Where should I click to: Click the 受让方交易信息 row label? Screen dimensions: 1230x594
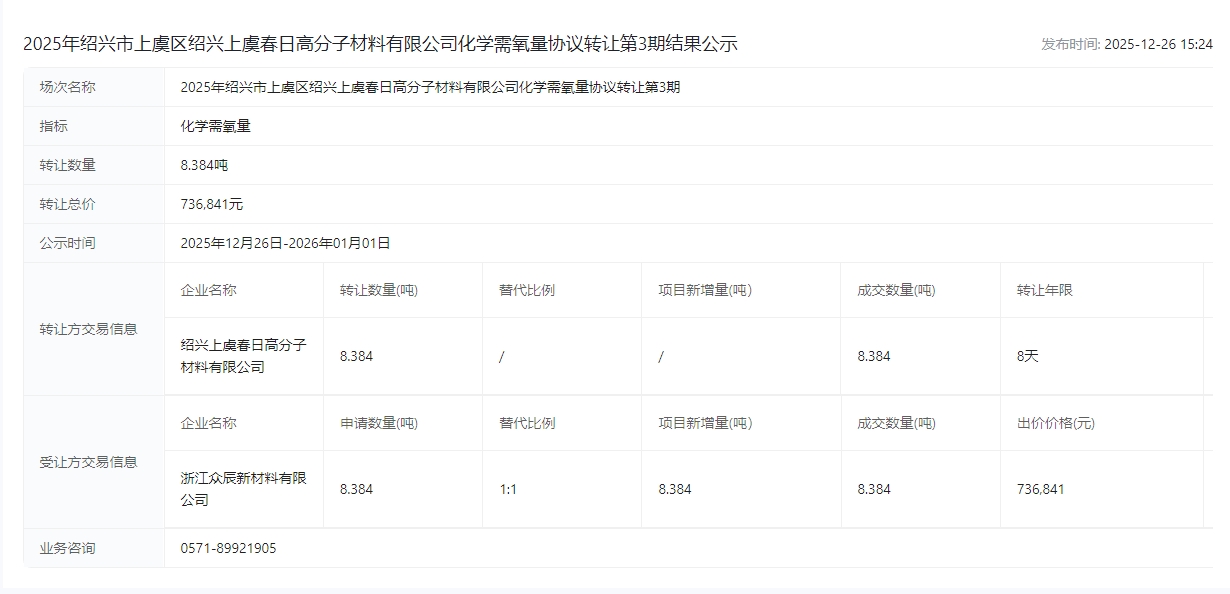(x=88, y=462)
